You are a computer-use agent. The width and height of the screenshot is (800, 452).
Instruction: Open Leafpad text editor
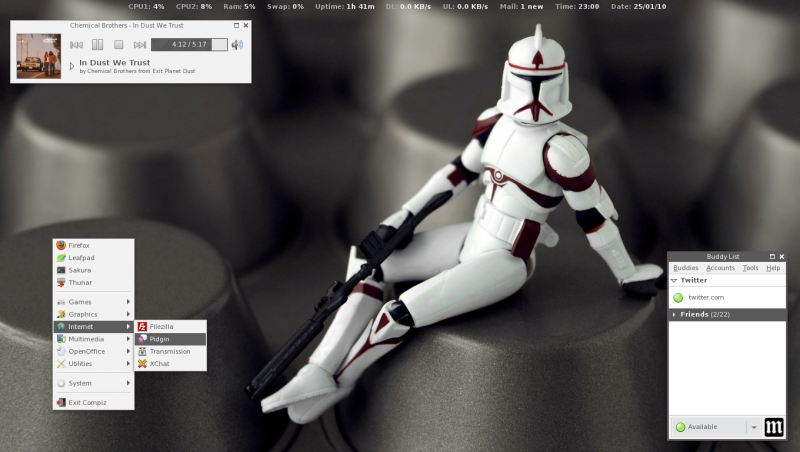(93, 258)
